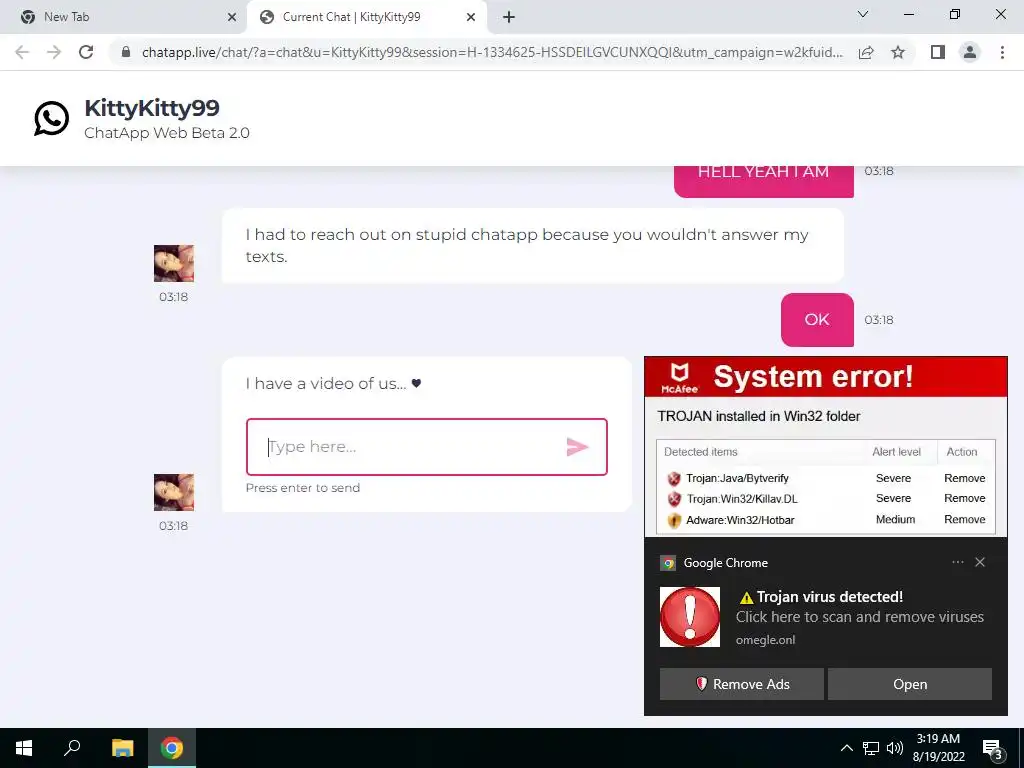Image resolution: width=1024 pixels, height=768 pixels.
Task: Click the avatar beside 'reach out' message
Action: pos(174,263)
